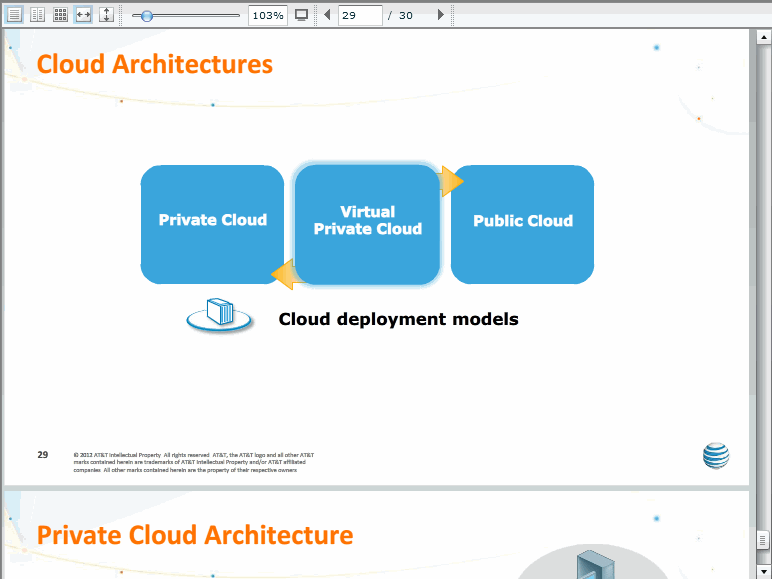Adjust the zoom slider handle

146,16
